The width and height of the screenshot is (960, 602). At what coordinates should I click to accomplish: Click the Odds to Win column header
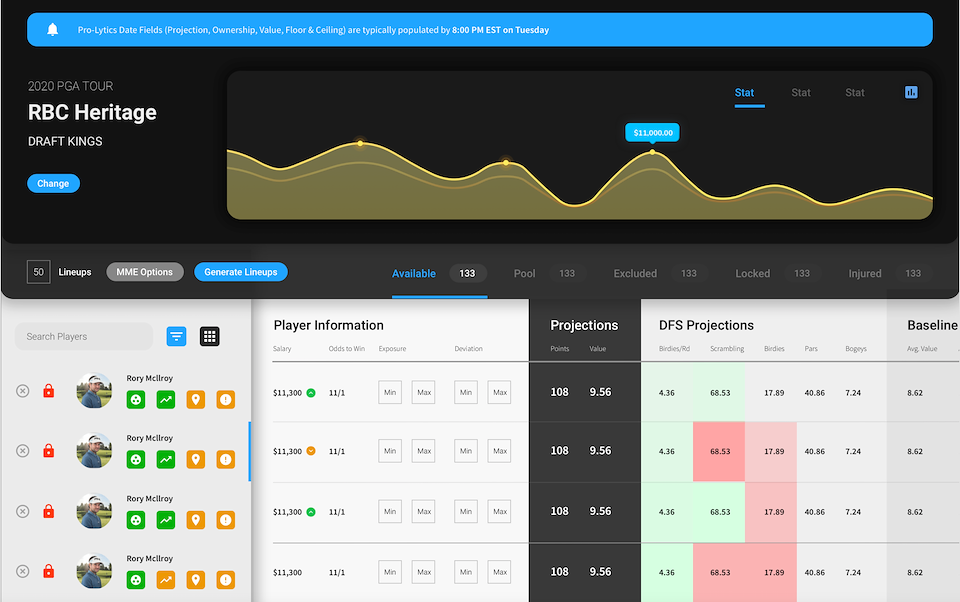[x=347, y=348]
